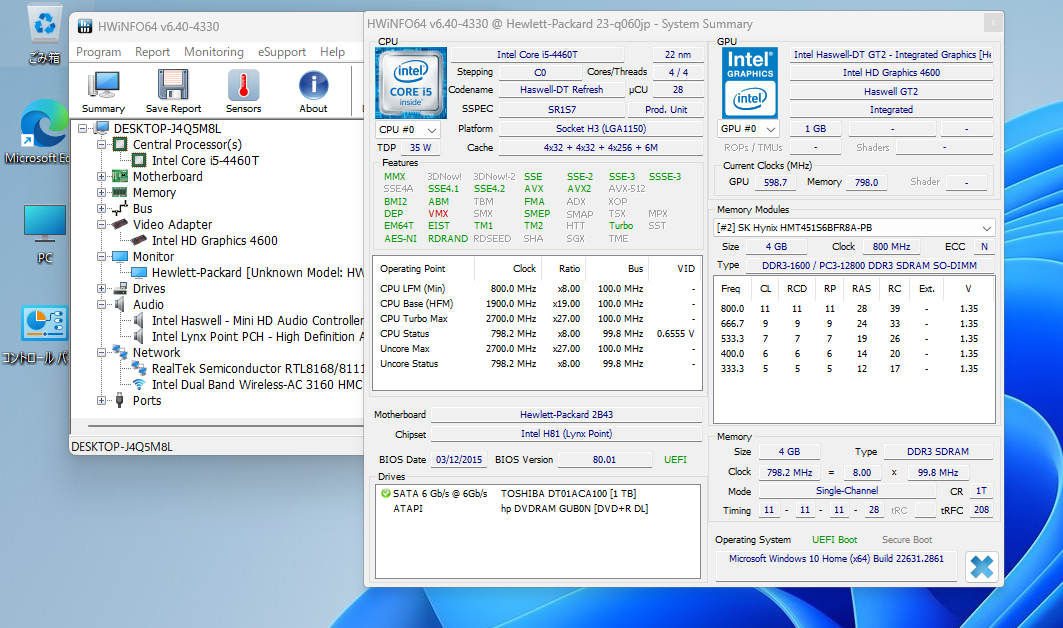This screenshot has height=628, width=1063.
Task: Expand the Motherboard tree node
Action: click(102, 177)
